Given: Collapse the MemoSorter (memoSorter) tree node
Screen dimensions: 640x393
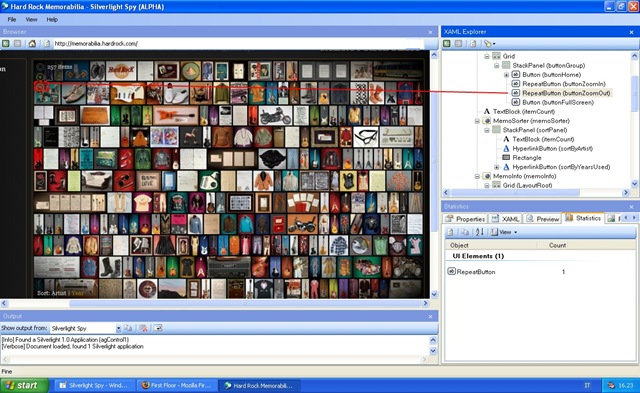Looking at the screenshot, I should click(x=477, y=121).
